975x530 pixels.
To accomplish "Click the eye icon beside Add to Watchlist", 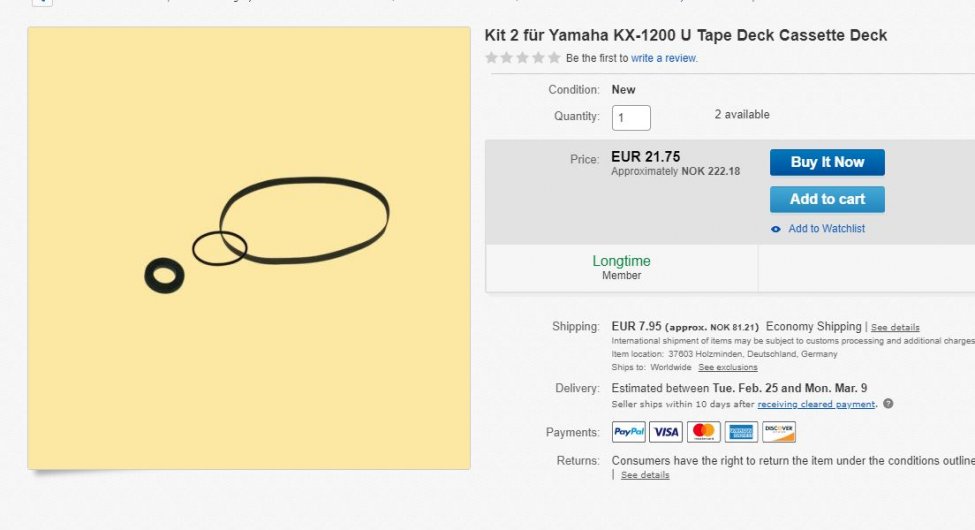I will click(x=775, y=229).
